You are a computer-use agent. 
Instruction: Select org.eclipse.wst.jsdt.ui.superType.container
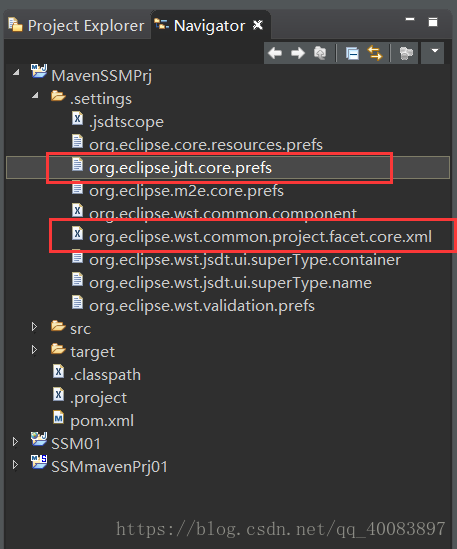pyautogui.click(x=245, y=260)
